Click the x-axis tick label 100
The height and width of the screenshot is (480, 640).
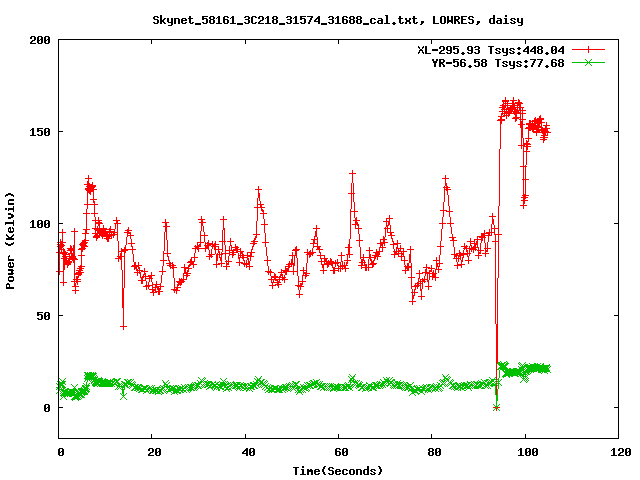[x=528, y=452]
